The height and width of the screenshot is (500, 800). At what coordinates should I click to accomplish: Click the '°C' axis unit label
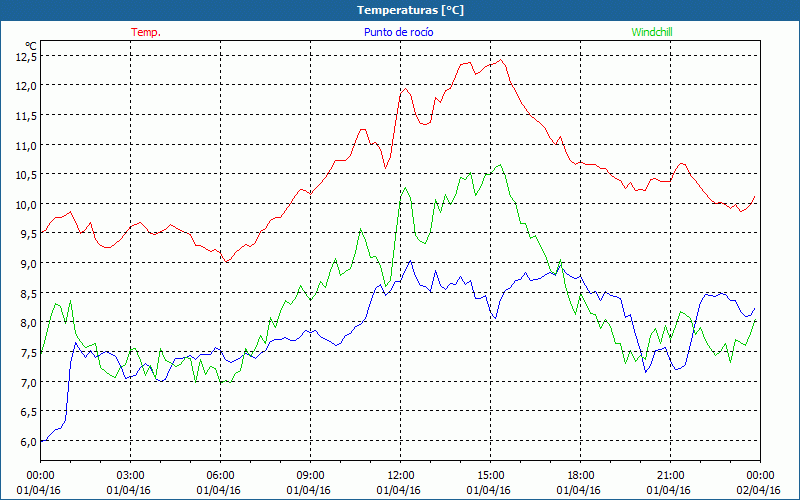[31, 46]
